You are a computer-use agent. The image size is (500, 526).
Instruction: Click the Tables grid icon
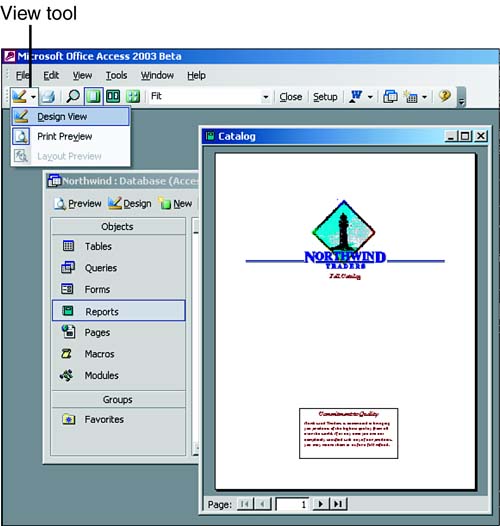[68, 246]
